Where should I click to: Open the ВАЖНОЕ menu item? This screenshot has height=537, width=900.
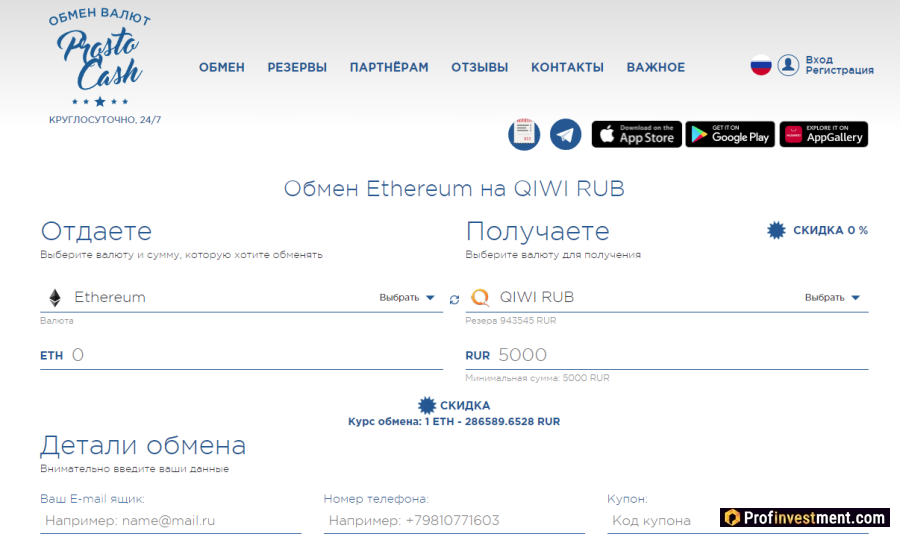[655, 68]
